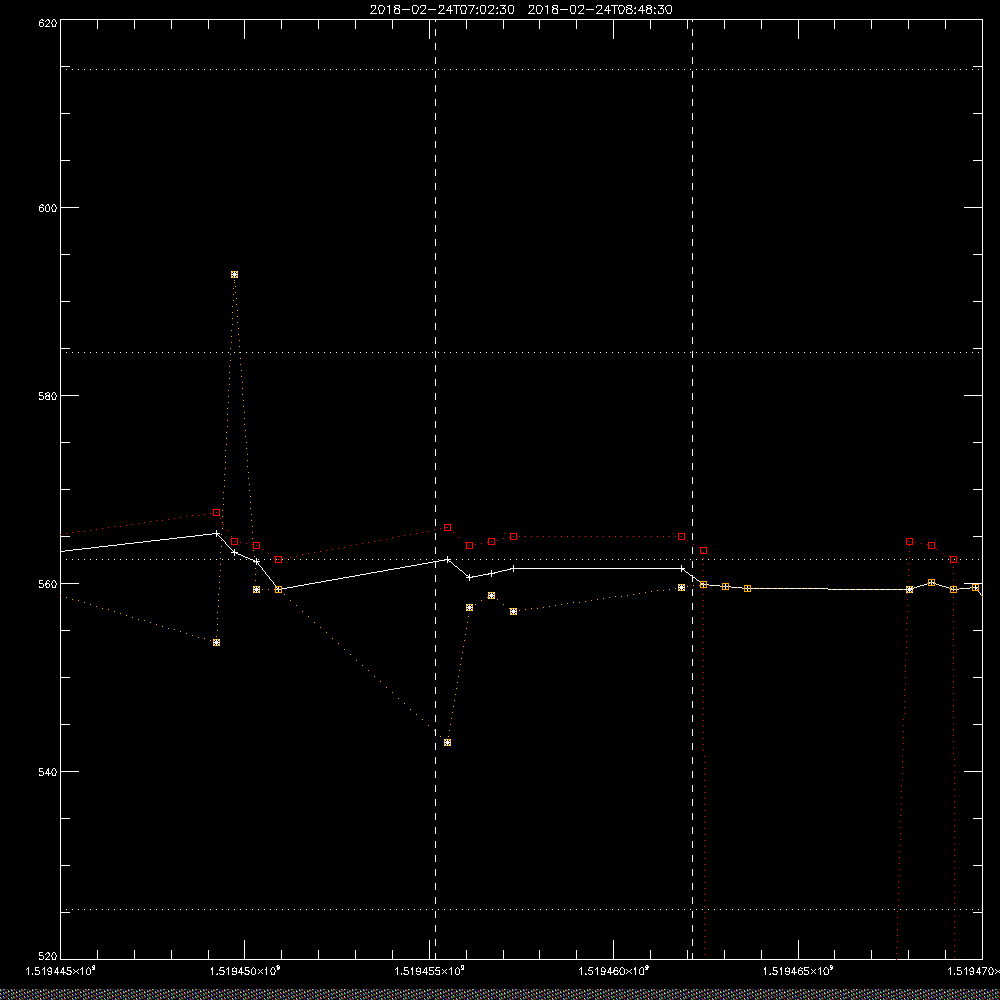
Task: Select the orange peak data marker near 593
Action: [x=235, y=275]
